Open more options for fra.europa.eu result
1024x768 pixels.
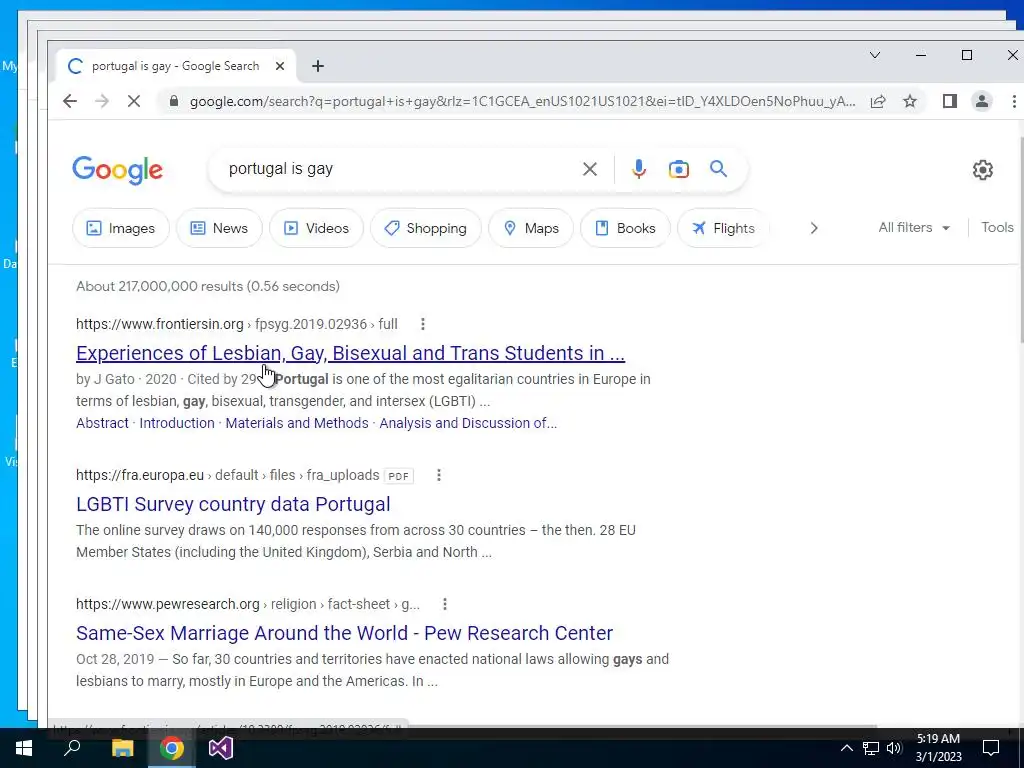coord(439,475)
